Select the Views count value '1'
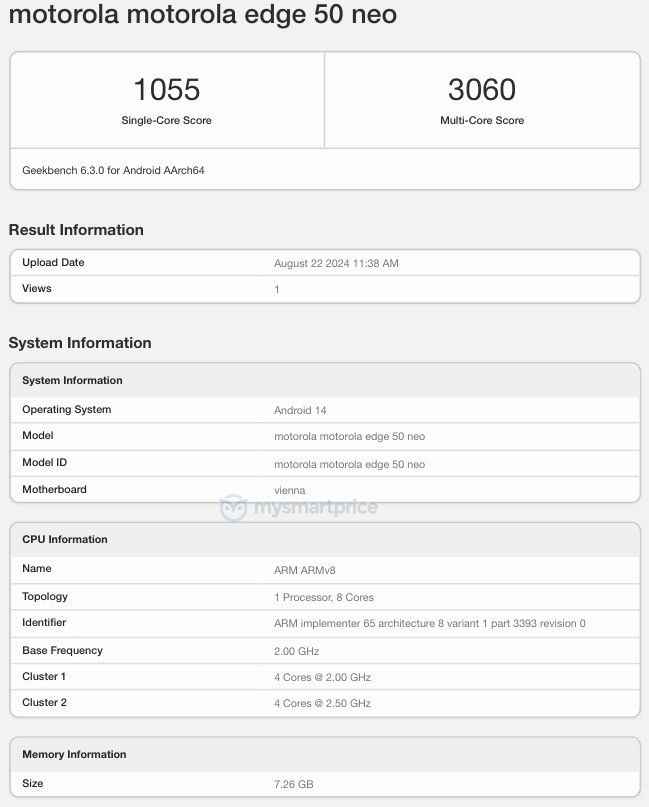649x807 pixels. click(277, 290)
